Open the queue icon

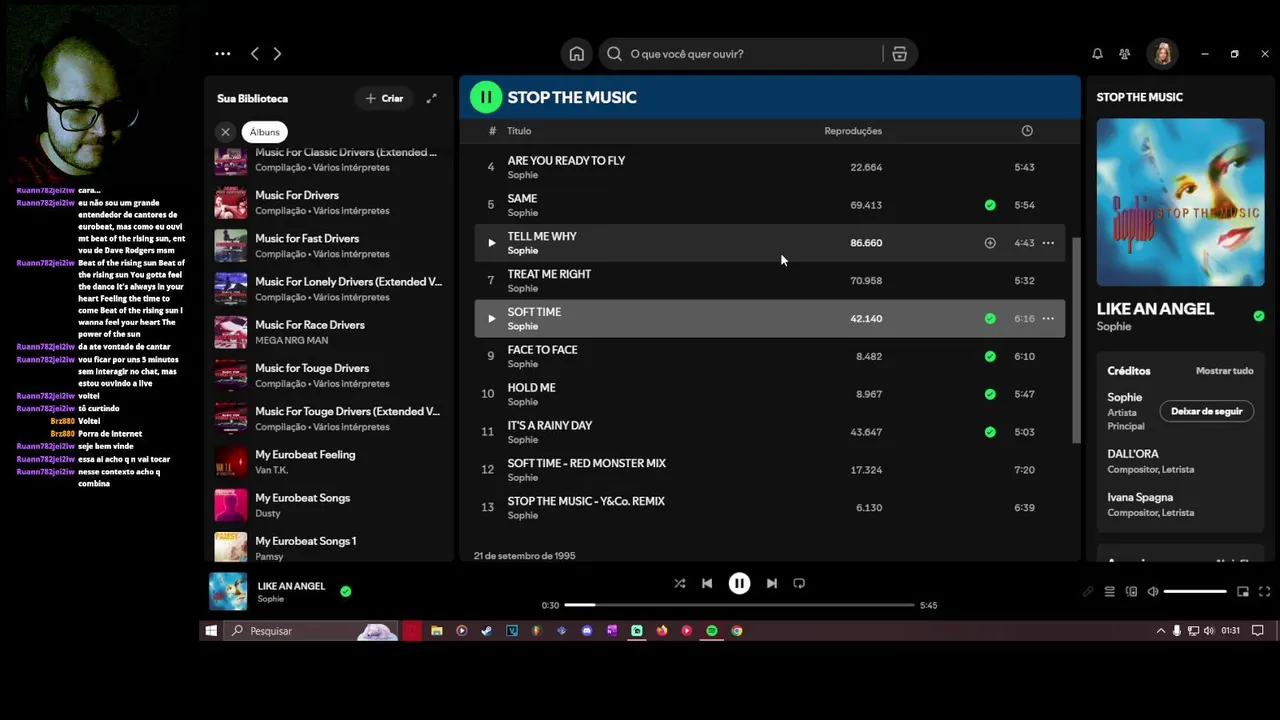click(x=1109, y=592)
